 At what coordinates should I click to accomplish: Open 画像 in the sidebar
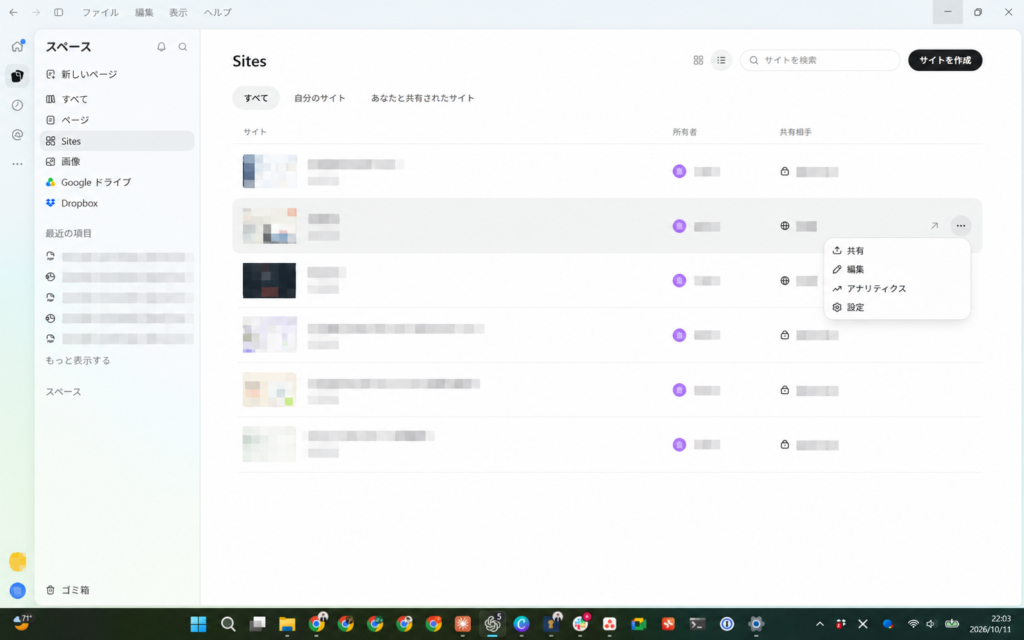pos(118,161)
